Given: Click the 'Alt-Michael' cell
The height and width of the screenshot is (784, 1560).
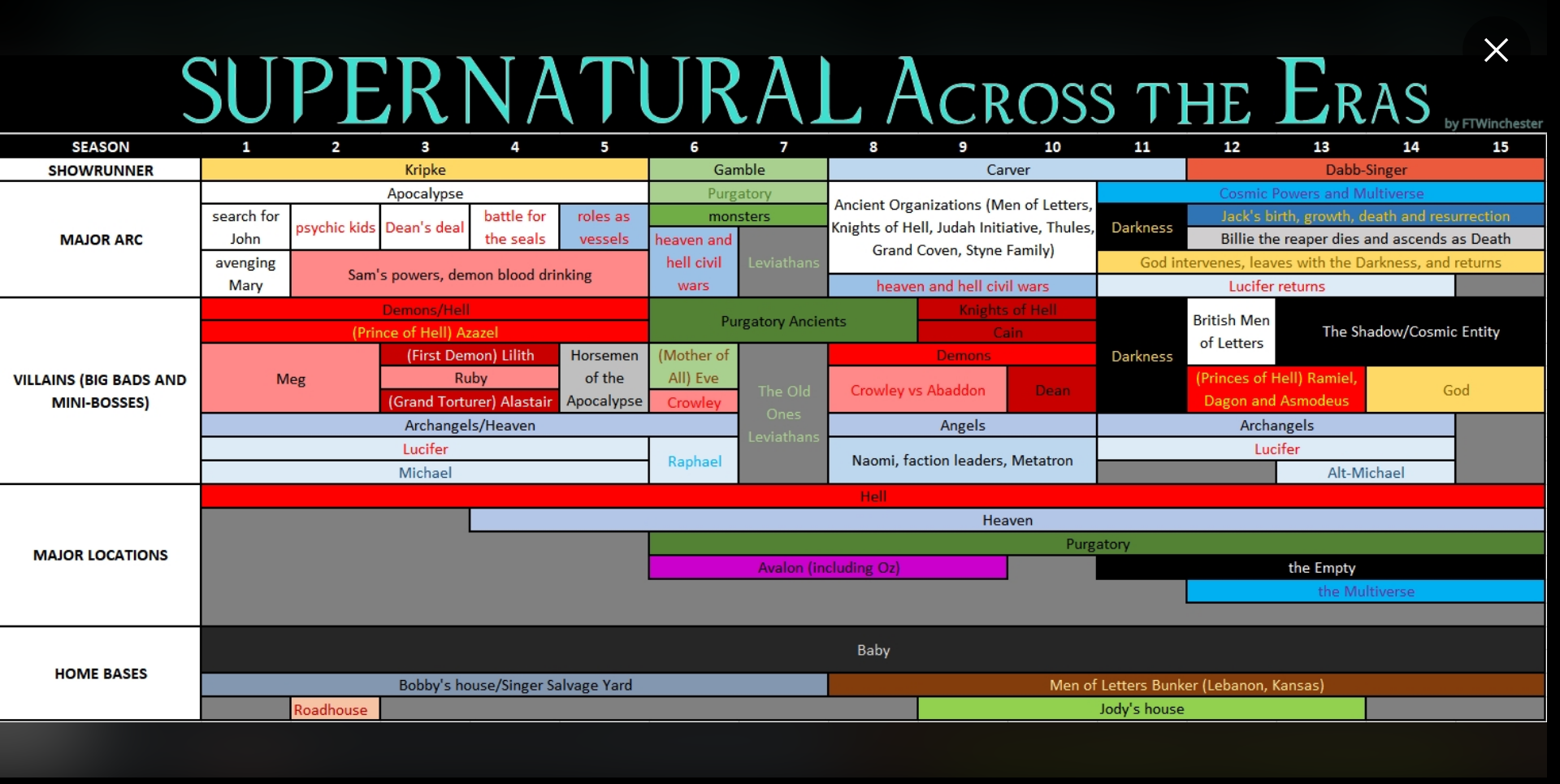Looking at the screenshot, I should click(1366, 473).
